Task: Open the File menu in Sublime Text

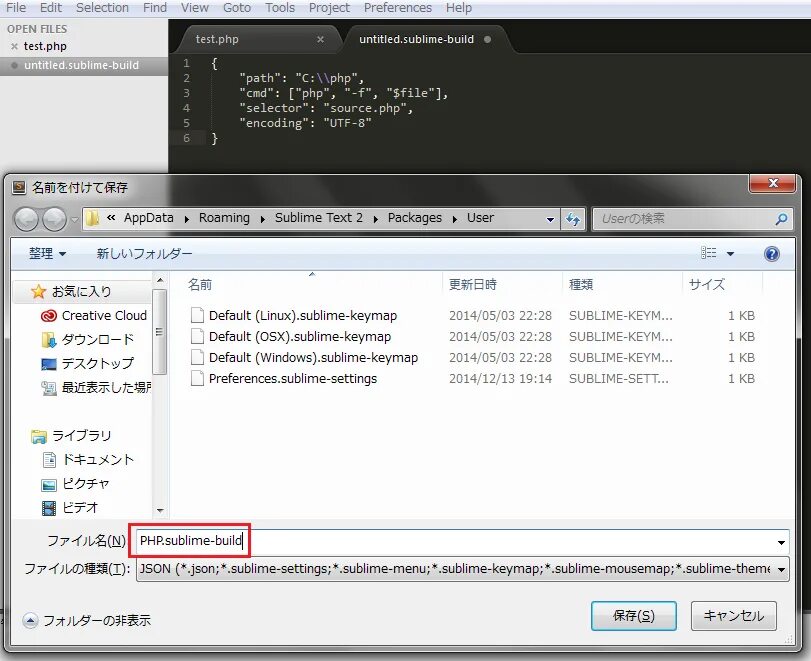Action: click(x=16, y=8)
